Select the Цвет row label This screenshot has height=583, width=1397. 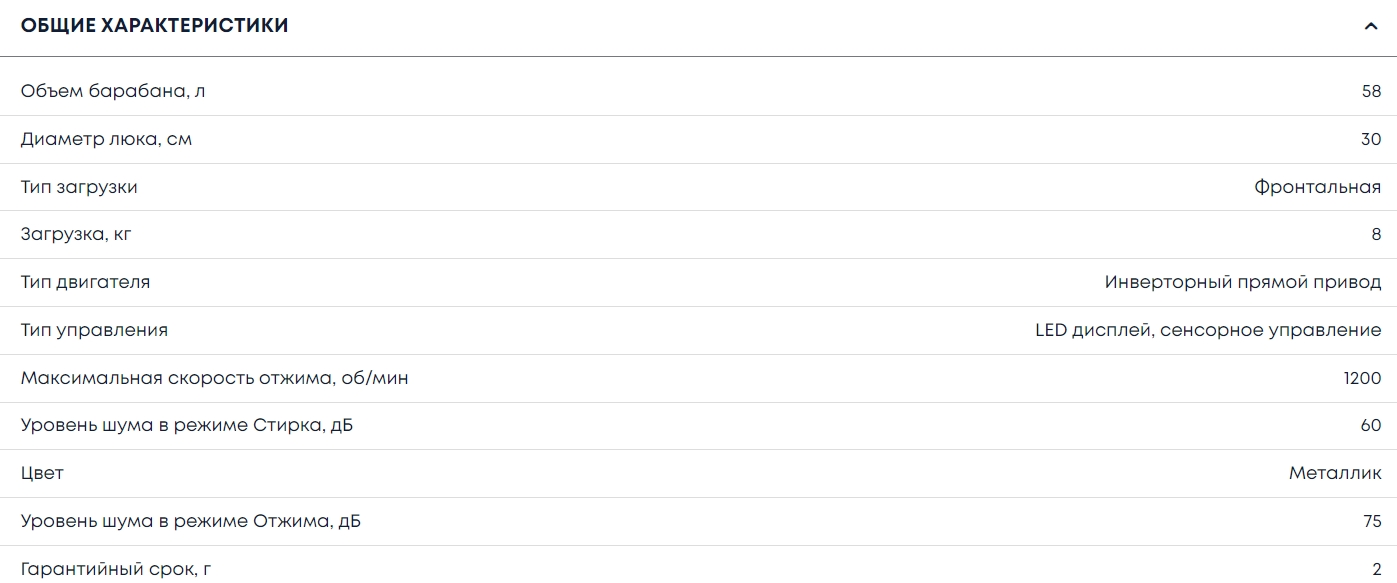[x=42, y=473]
